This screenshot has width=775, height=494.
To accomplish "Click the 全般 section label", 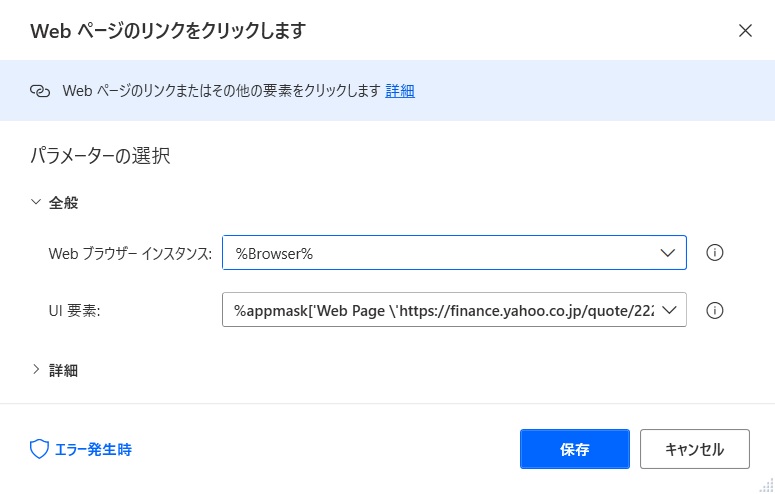I will click(63, 203).
